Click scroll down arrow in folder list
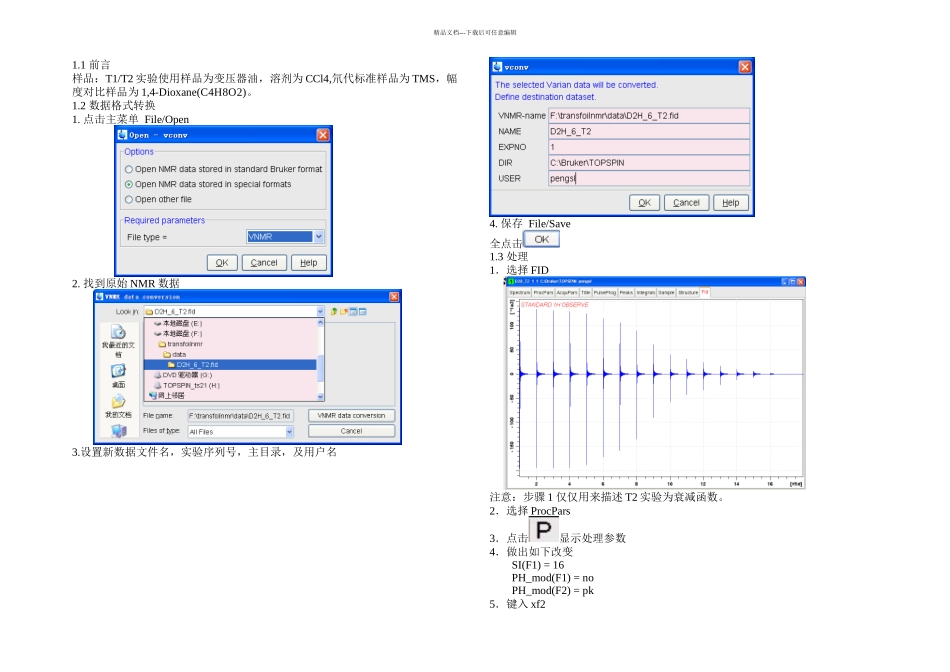The image size is (950, 672). pos(321,397)
